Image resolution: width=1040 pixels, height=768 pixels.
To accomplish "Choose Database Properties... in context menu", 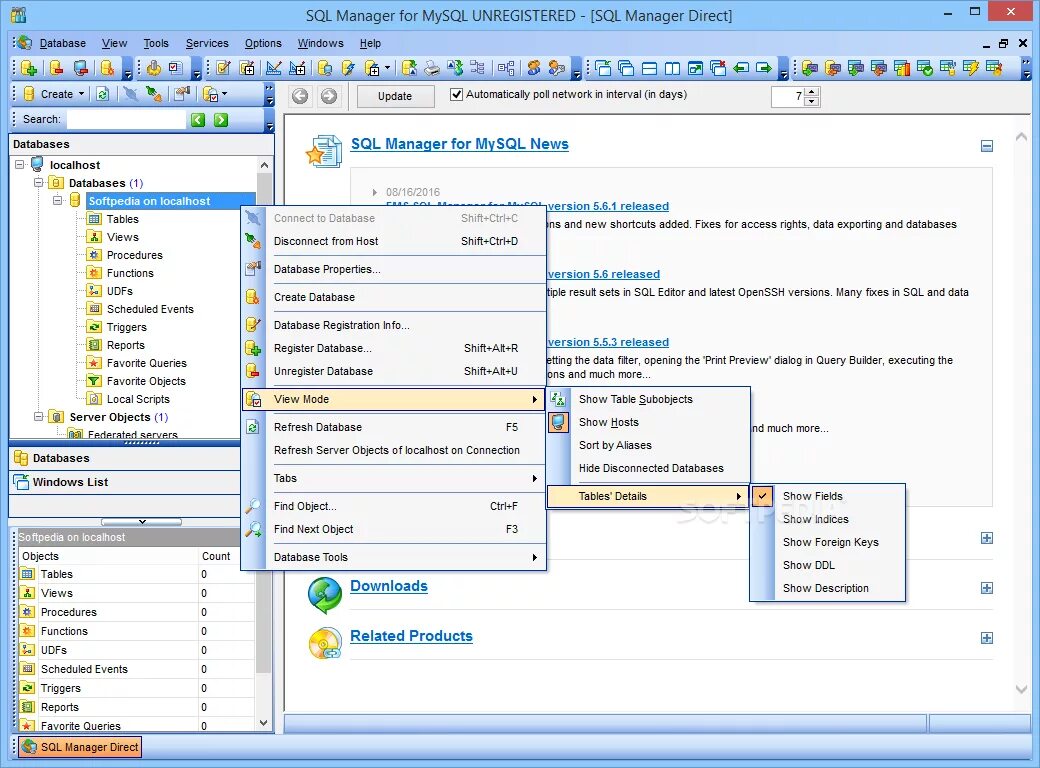I will coord(394,269).
